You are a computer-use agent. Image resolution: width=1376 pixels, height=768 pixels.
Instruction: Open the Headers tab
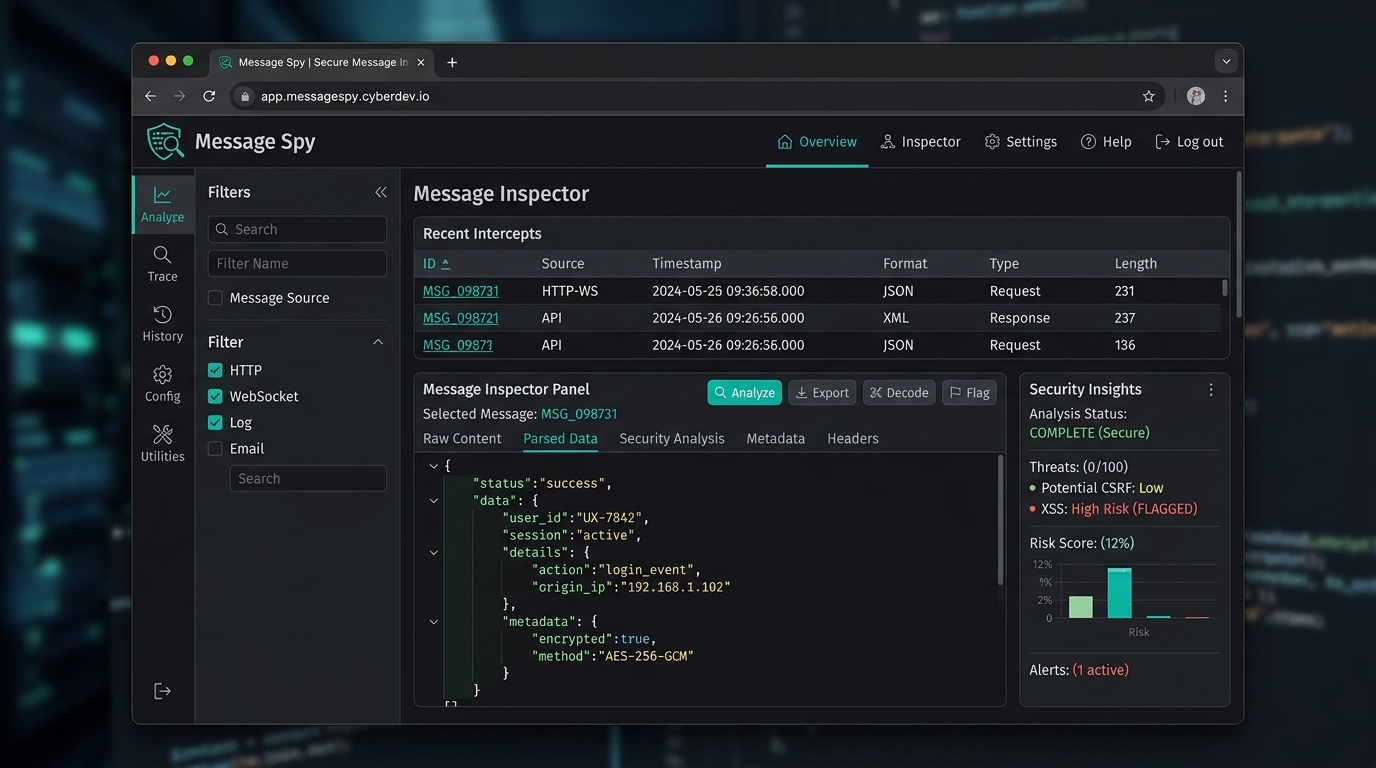tap(853, 438)
